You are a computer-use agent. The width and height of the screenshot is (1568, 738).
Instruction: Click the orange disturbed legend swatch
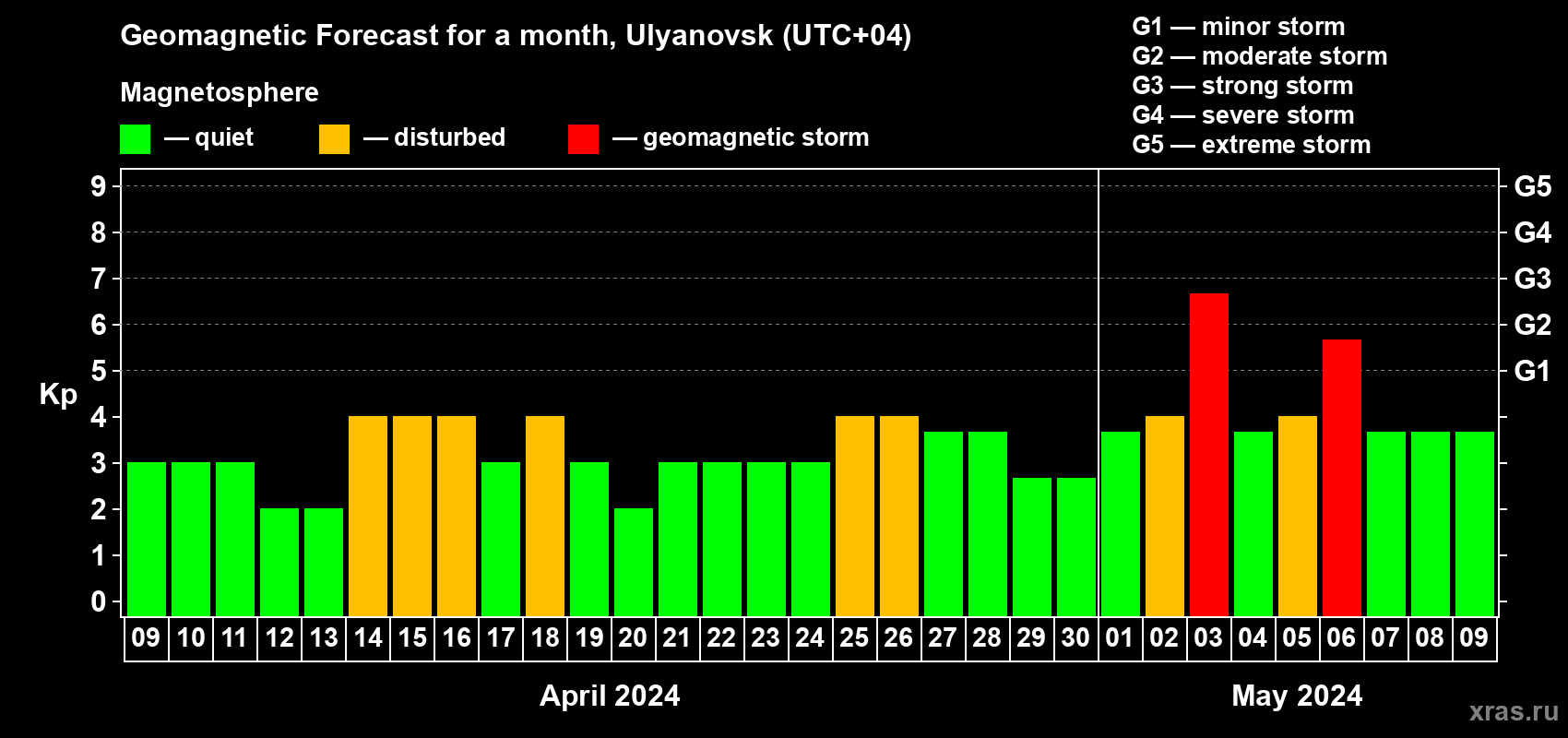click(x=335, y=139)
